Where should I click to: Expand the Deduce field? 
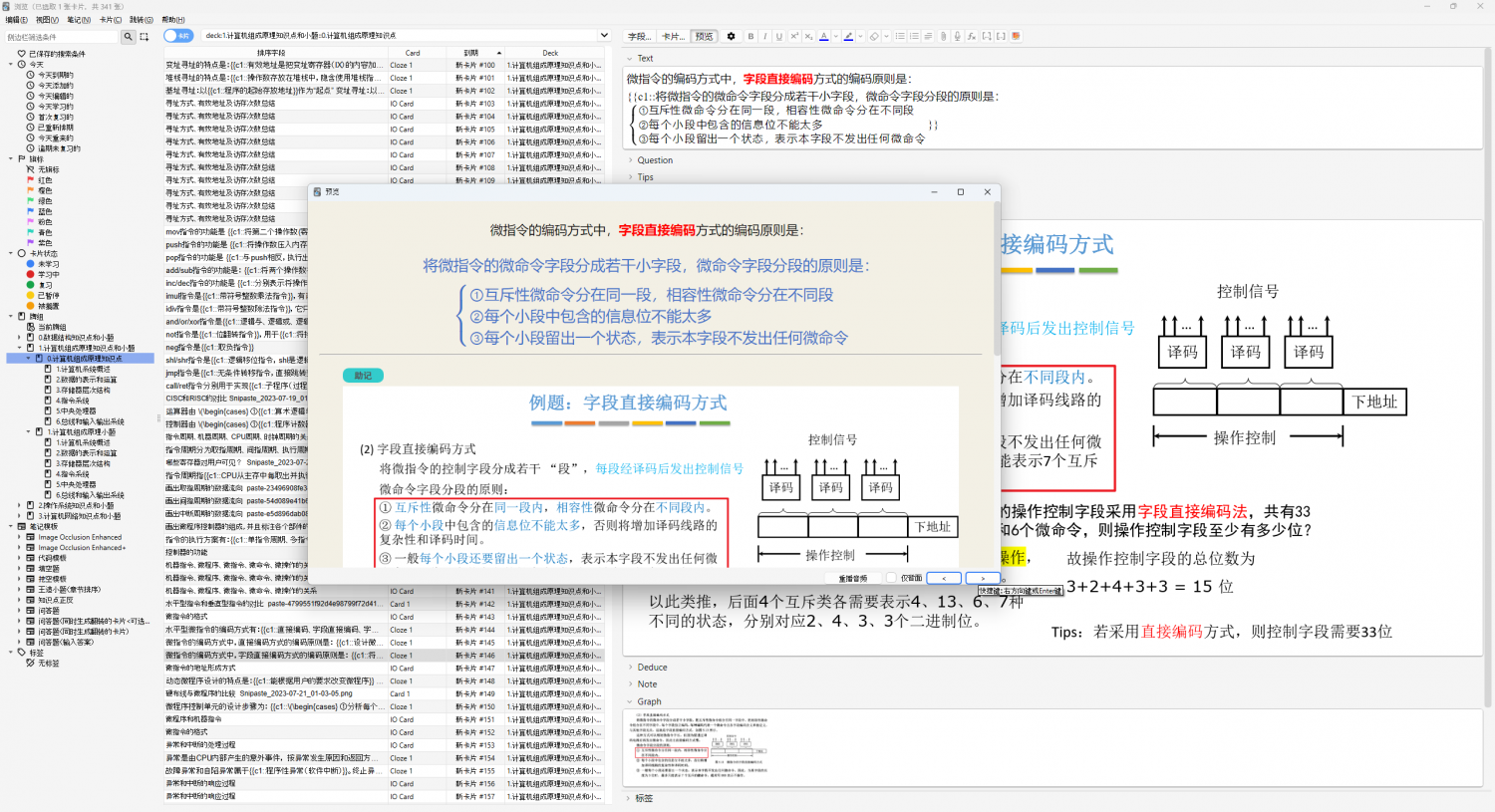tap(631, 668)
